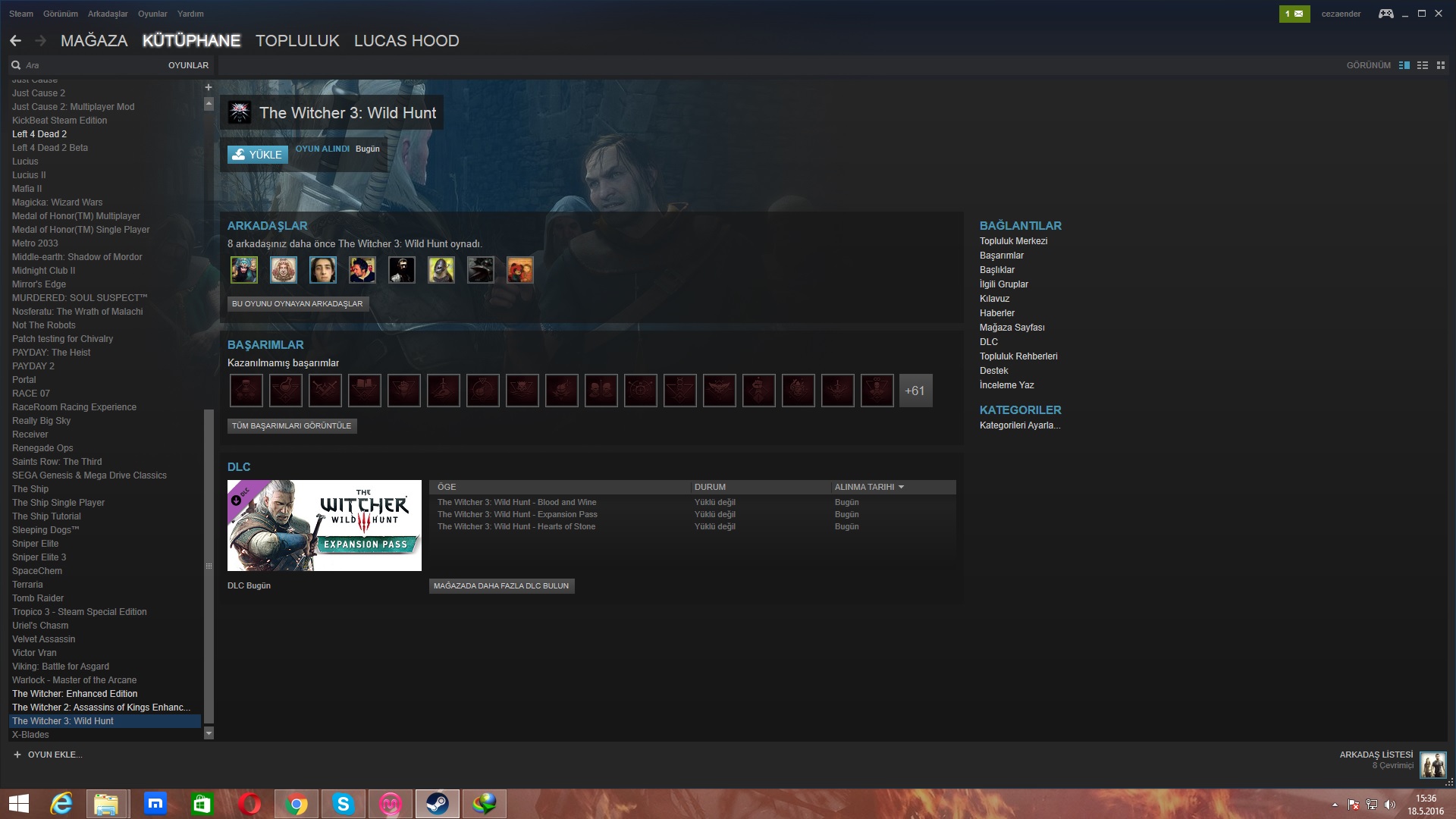Open the Arkadaşlar menu
The image size is (1456, 819).
[x=108, y=14]
